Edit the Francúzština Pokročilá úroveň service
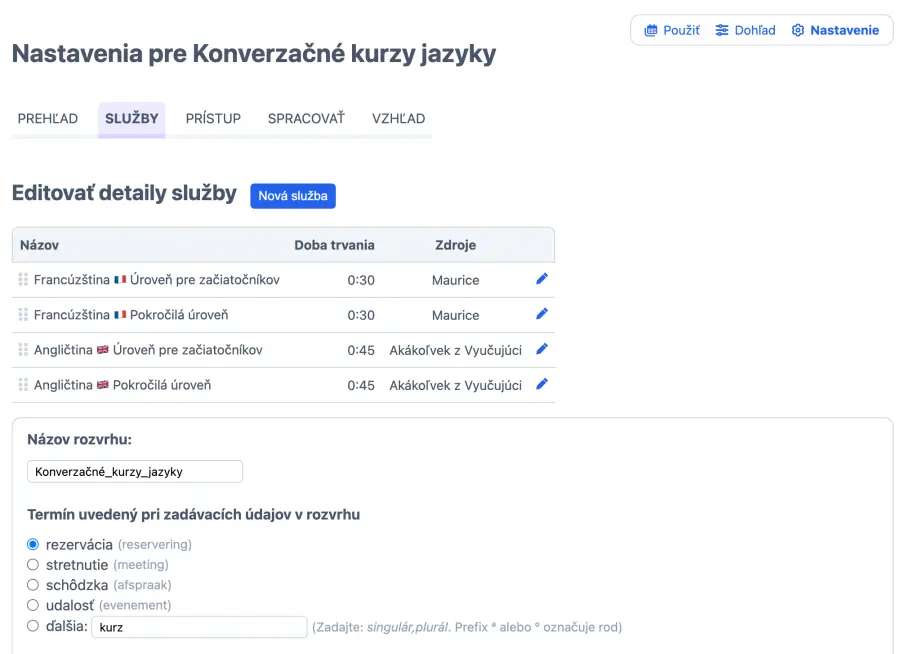 542,314
